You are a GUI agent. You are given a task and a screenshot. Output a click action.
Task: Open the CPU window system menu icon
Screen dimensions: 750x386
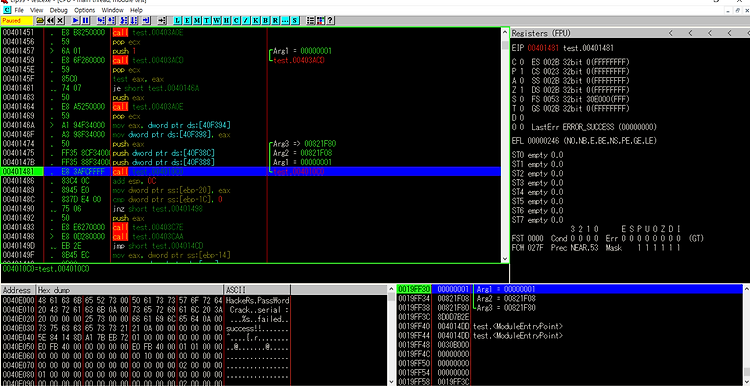point(7,10)
